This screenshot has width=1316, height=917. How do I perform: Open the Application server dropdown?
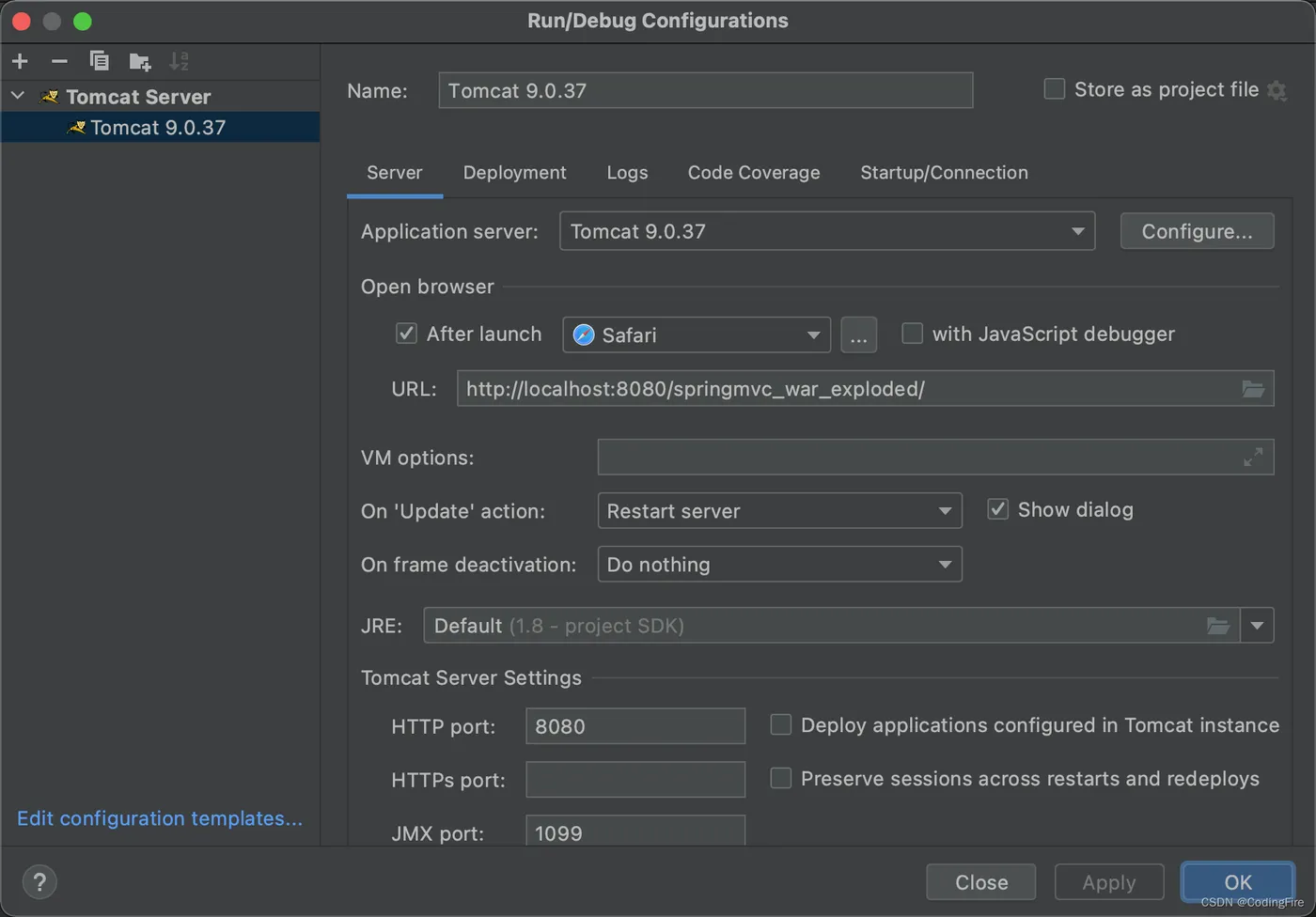pos(827,231)
